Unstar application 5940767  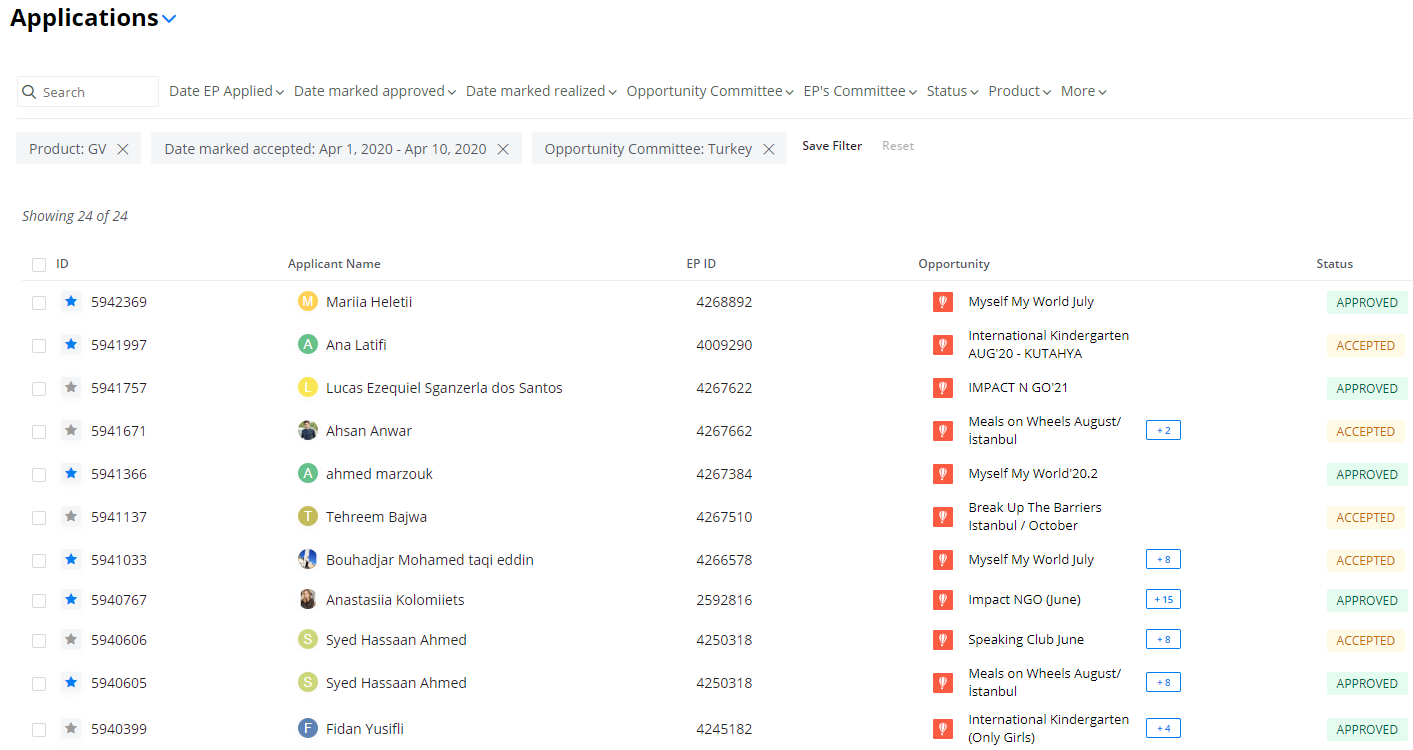(71, 599)
